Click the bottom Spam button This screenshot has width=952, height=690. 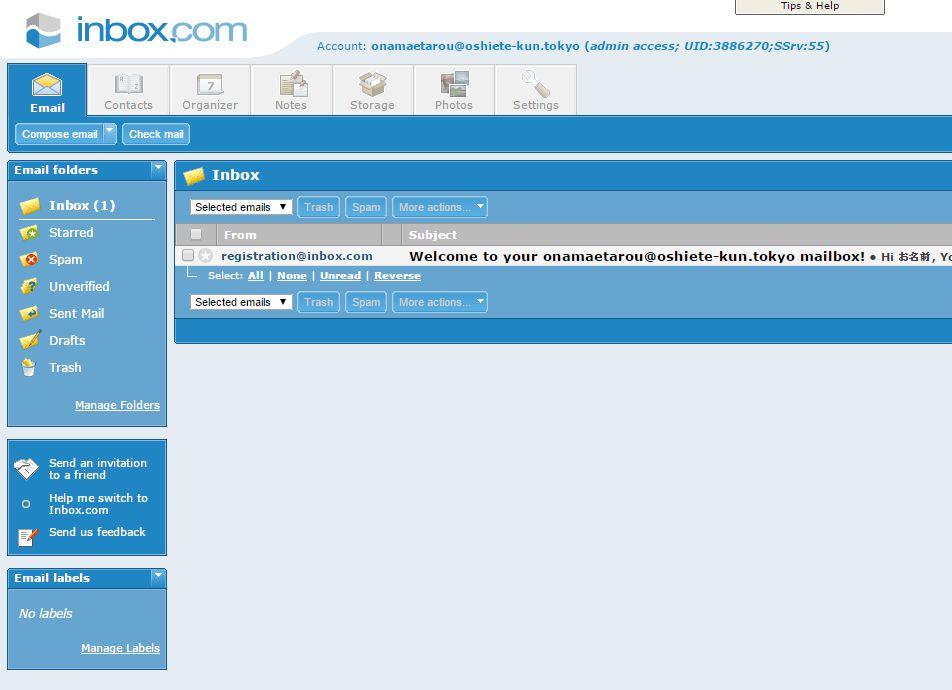[x=366, y=302]
